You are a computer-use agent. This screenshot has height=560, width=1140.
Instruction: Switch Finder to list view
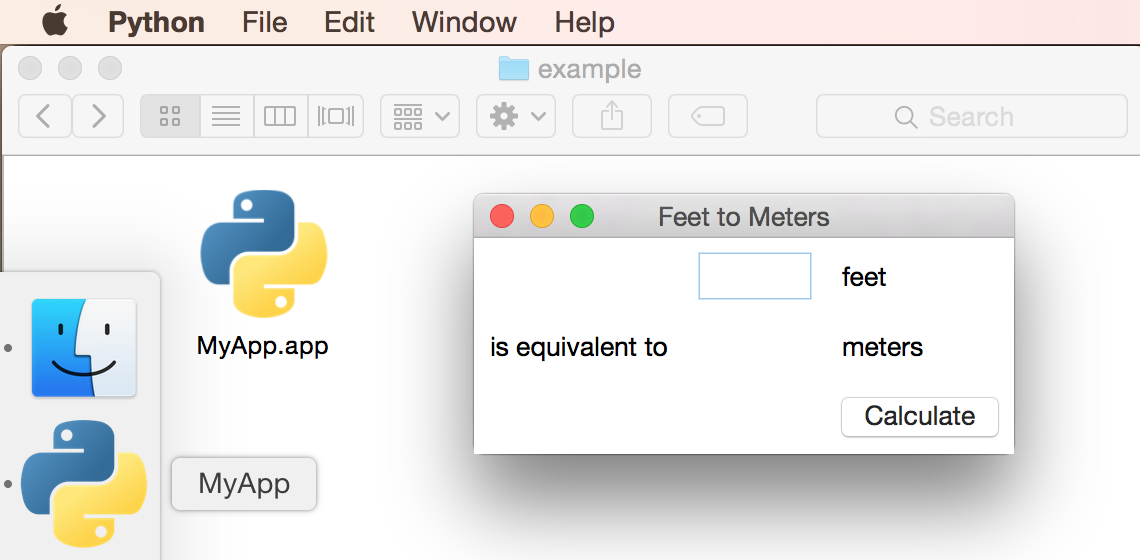(227, 116)
